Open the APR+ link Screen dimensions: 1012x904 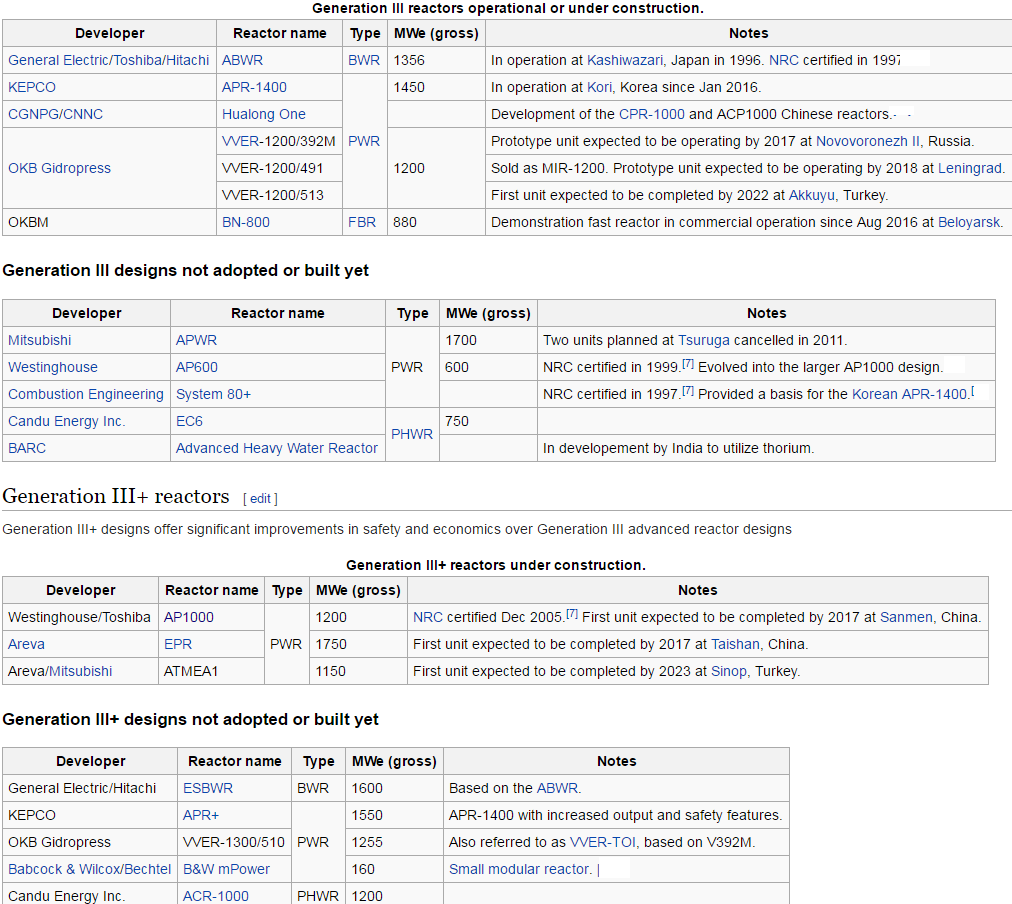coord(201,816)
